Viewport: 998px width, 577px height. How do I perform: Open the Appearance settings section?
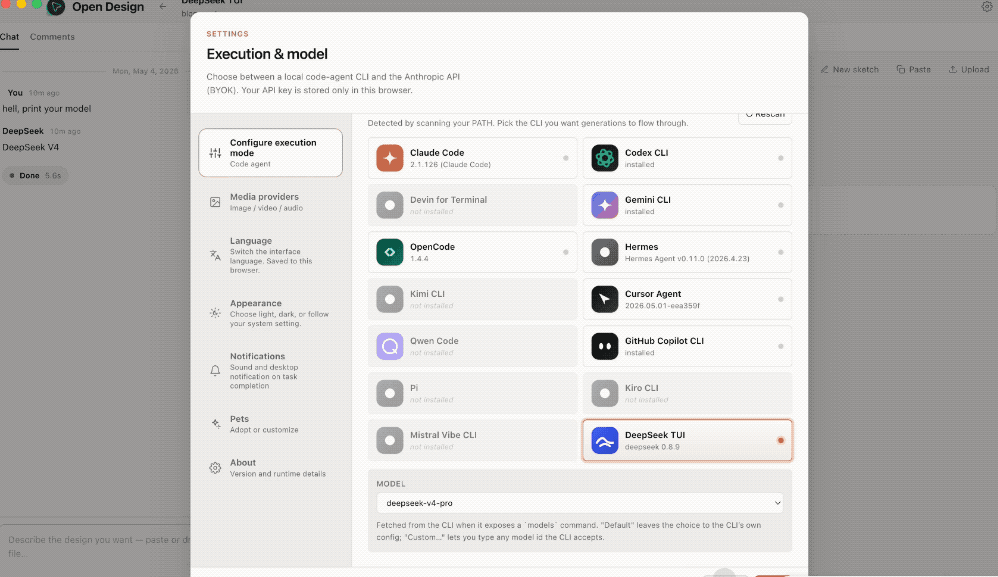click(x=271, y=313)
